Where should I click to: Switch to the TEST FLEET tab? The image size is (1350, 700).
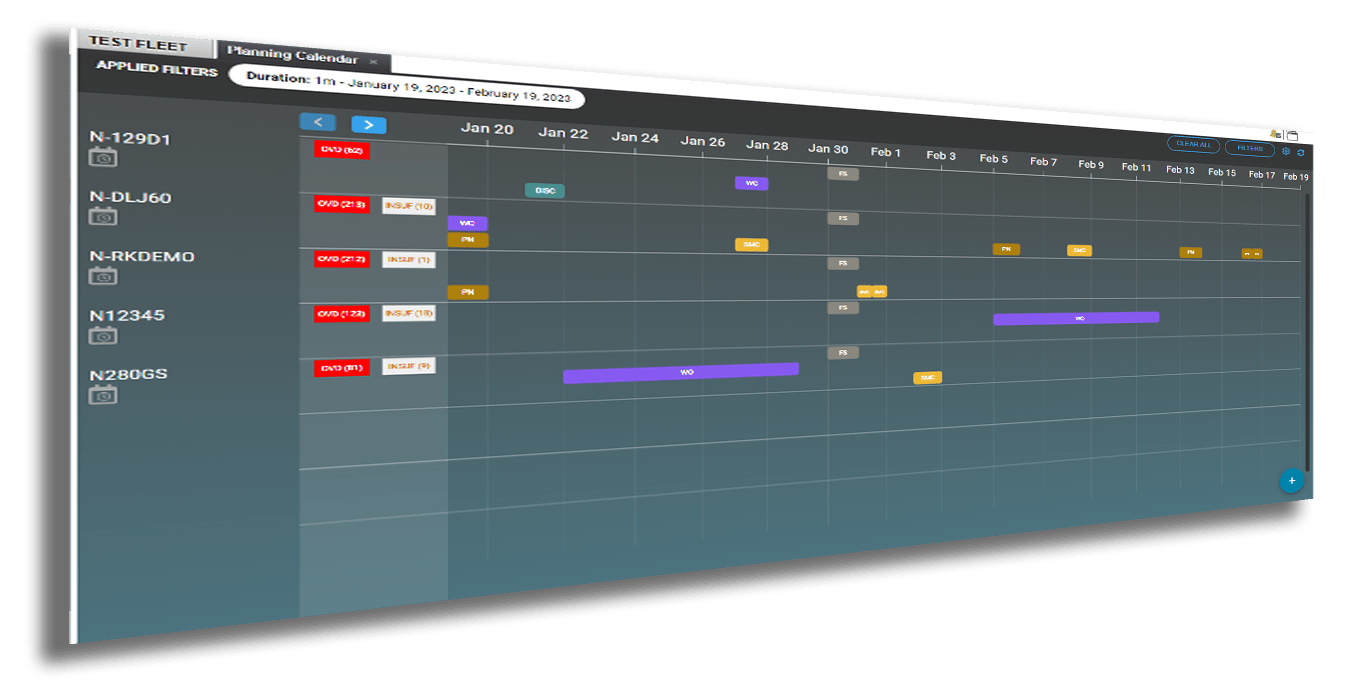(137, 45)
